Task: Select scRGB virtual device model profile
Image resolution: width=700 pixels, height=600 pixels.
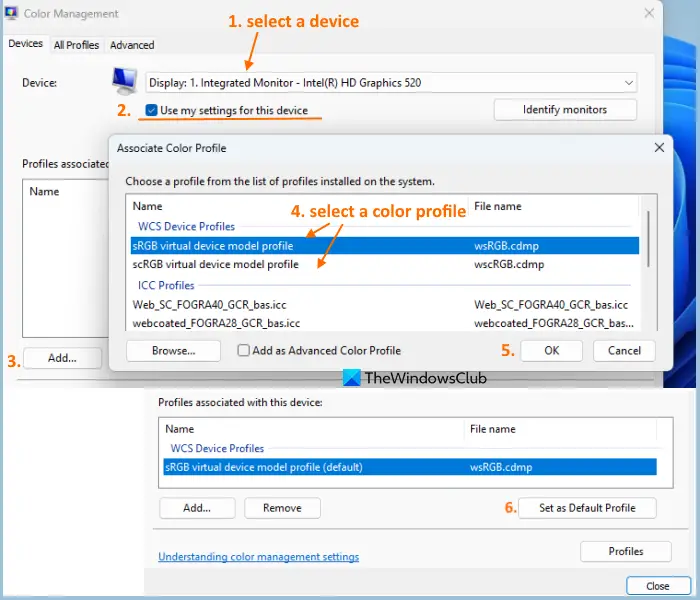Action: (216, 265)
